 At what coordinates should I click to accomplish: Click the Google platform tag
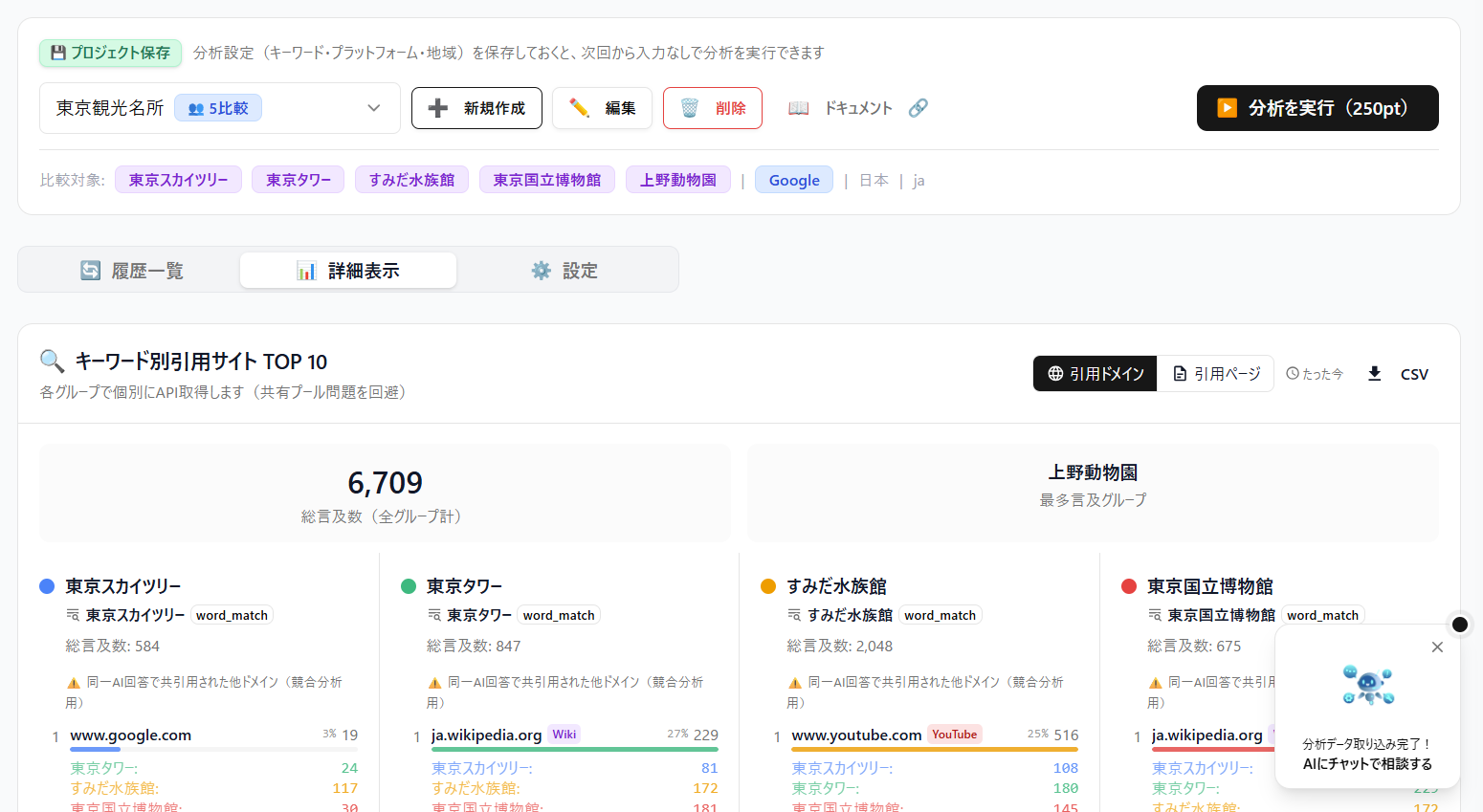[x=794, y=180]
